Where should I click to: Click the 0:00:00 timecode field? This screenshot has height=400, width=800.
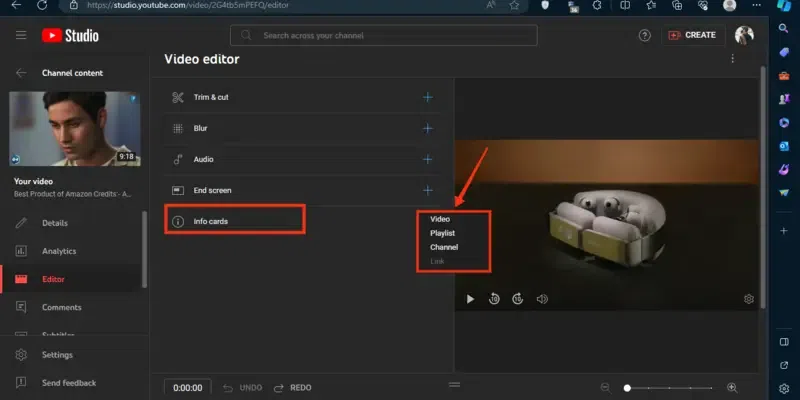[x=187, y=388]
